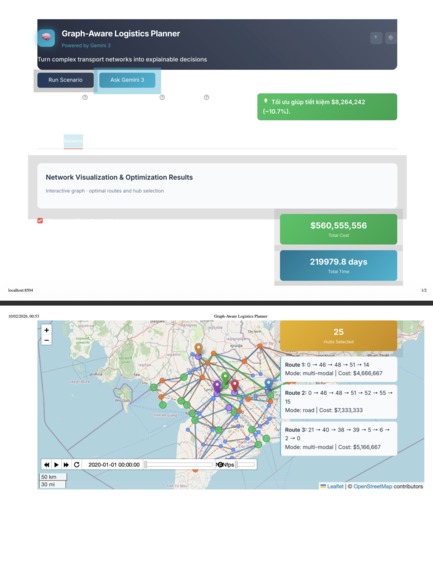This screenshot has width=433, height=573.
Task: Click the localhost:8504 page footer text
Action: 20,290
